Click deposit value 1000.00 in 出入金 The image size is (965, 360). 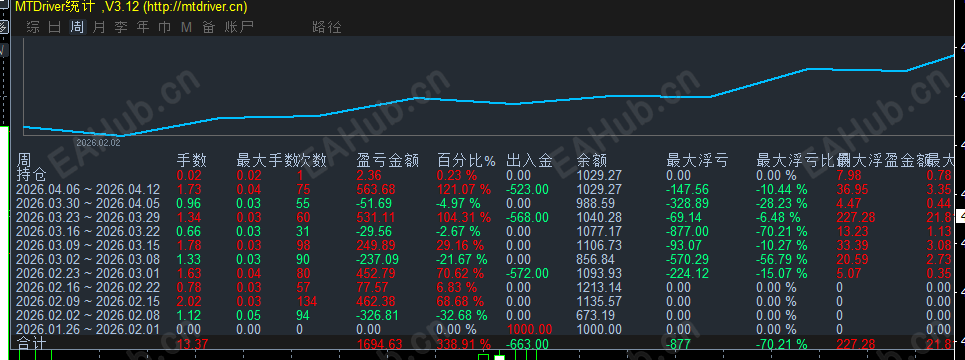[x=529, y=329]
